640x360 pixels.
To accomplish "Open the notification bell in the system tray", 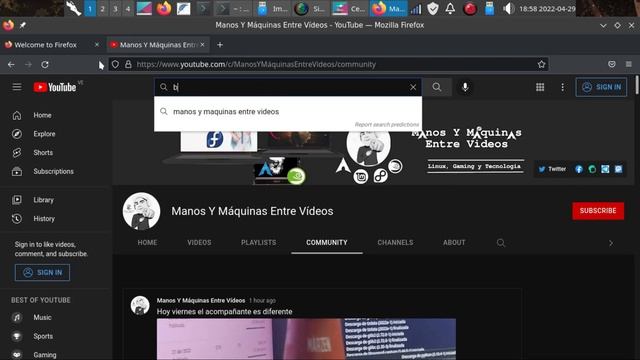I will click(450, 9).
